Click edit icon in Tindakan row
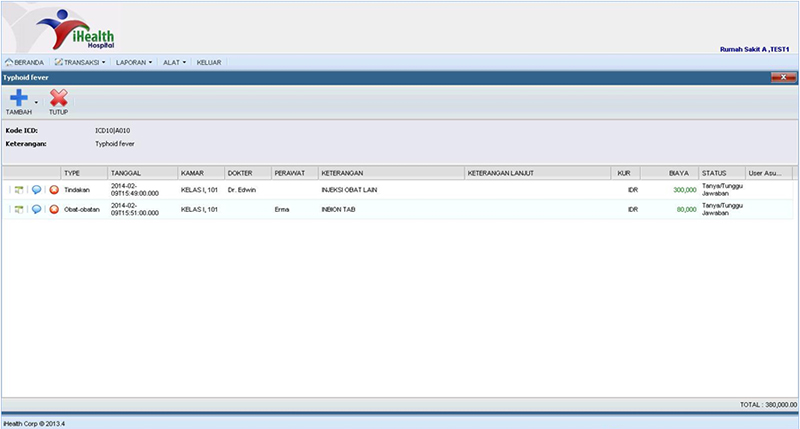The image size is (800, 429). click(19, 189)
